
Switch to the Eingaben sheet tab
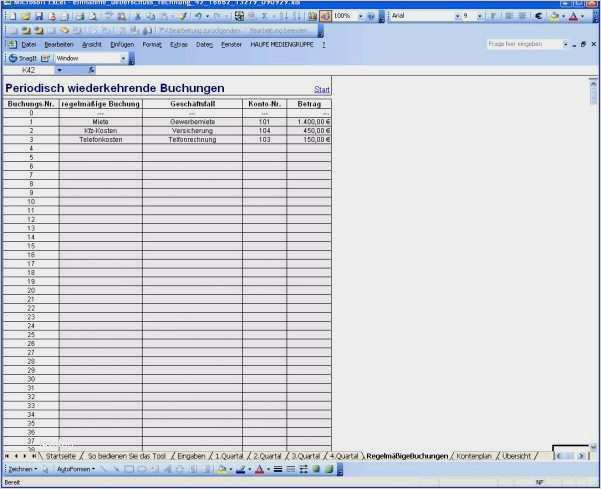[x=191, y=456]
